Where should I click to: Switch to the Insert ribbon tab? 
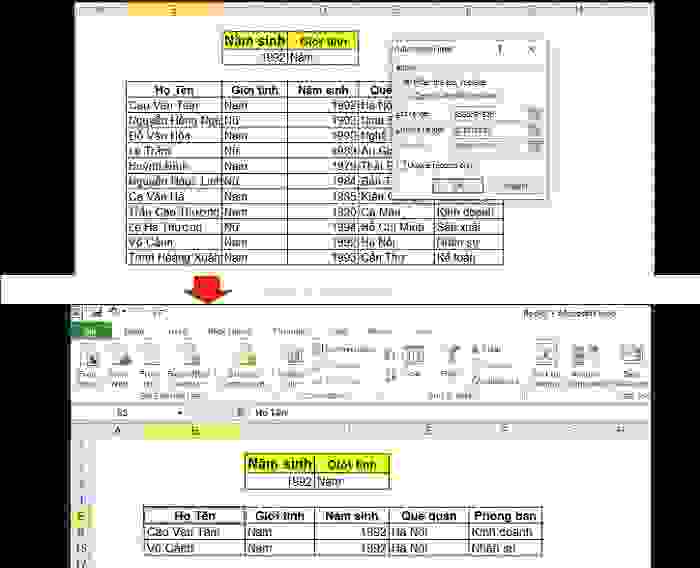pos(178,331)
